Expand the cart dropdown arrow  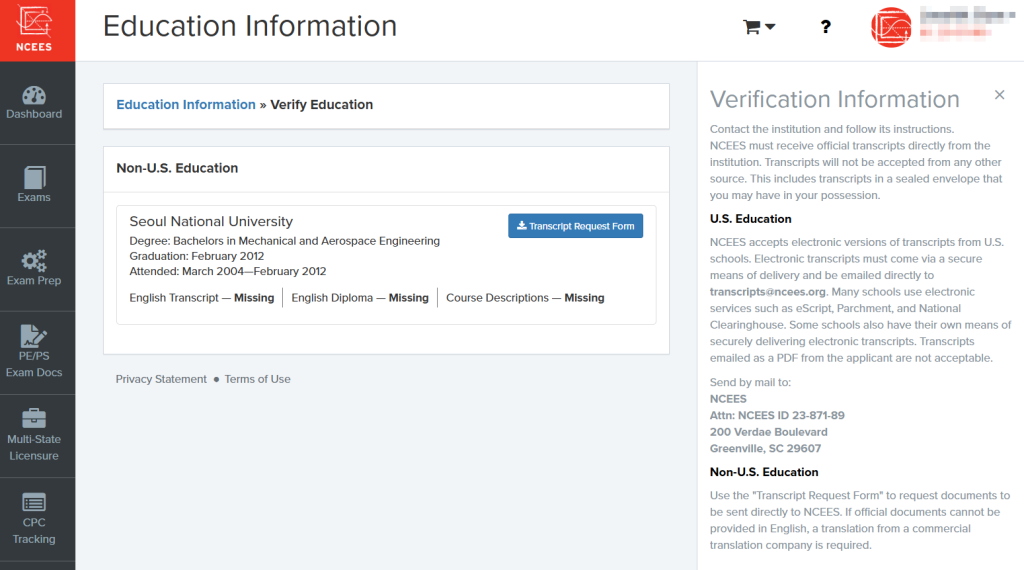coord(770,27)
